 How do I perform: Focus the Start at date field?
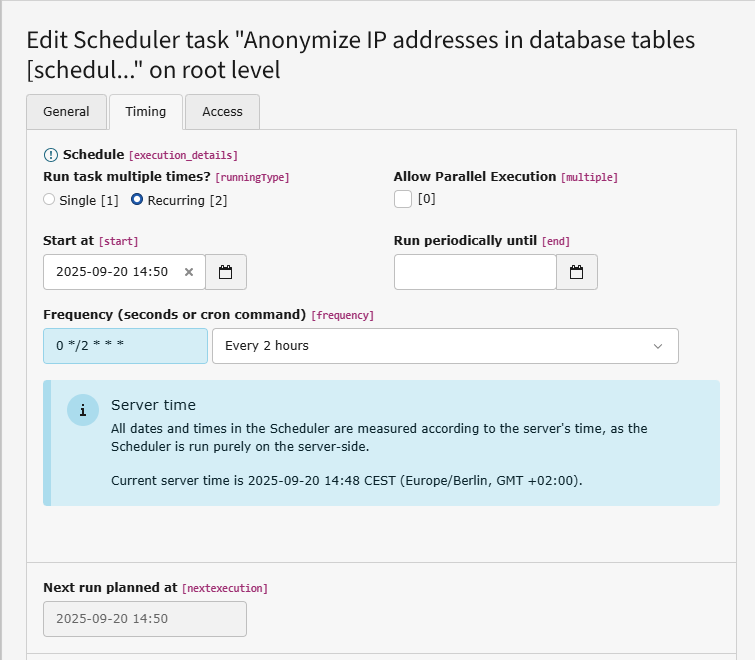point(112,272)
